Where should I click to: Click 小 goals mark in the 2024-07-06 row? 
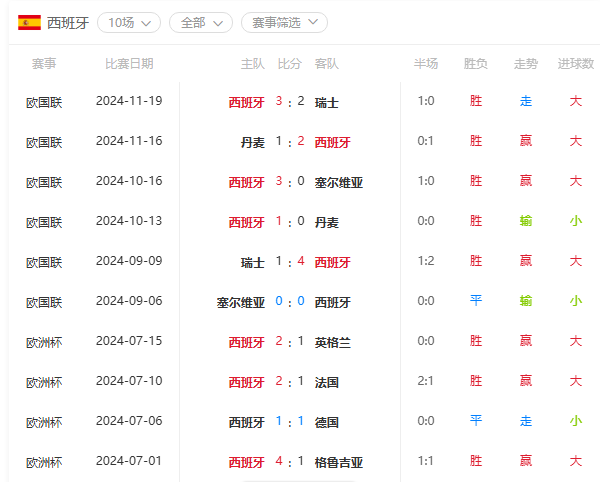point(576,421)
